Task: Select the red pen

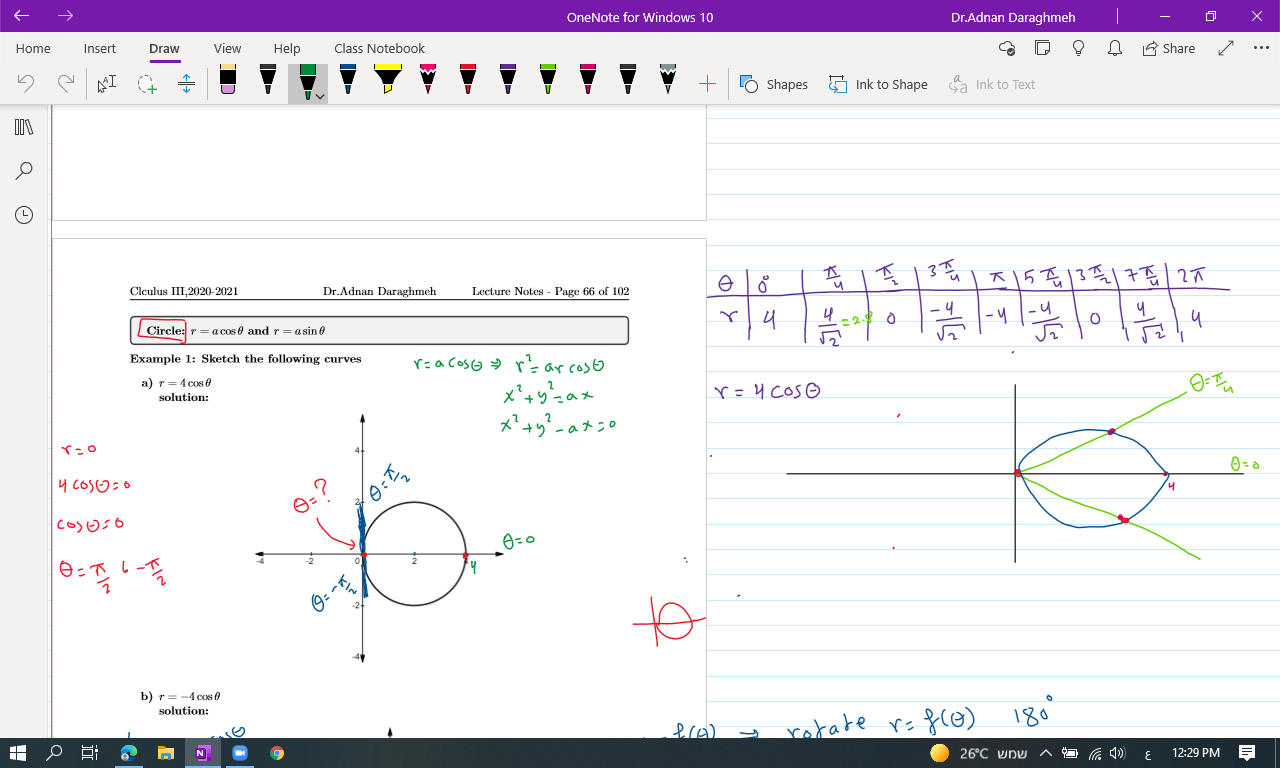Action: coord(468,80)
